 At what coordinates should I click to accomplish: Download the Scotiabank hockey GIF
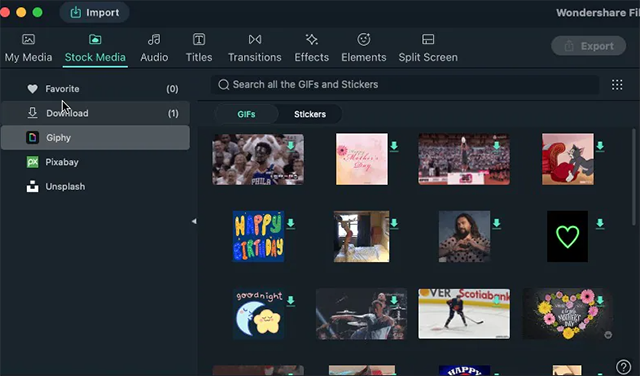click(x=496, y=301)
